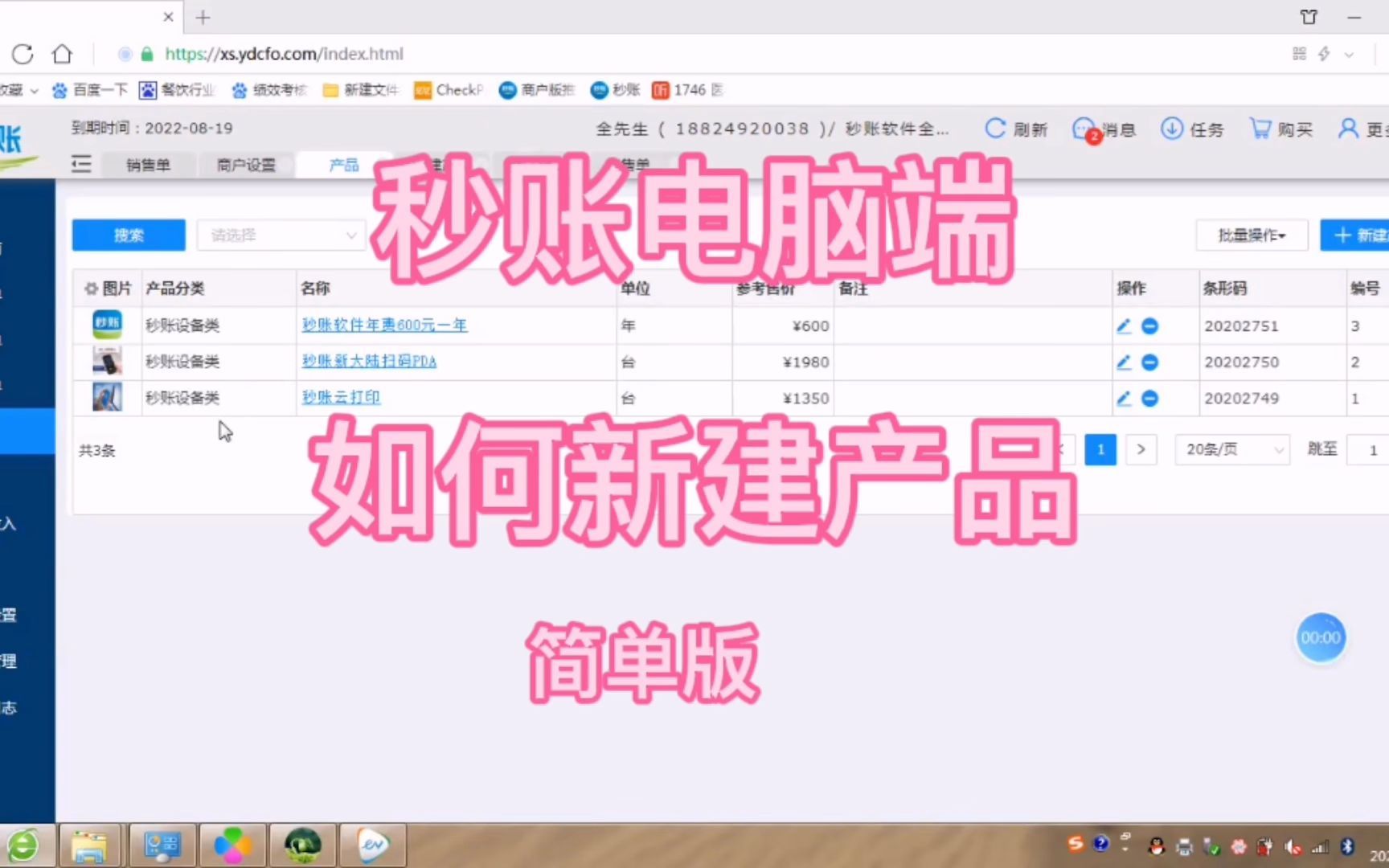Image resolution: width=1389 pixels, height=868 pixels.
Task: Expand the 批量操作 dropdown
Action: click(1252, 235)
